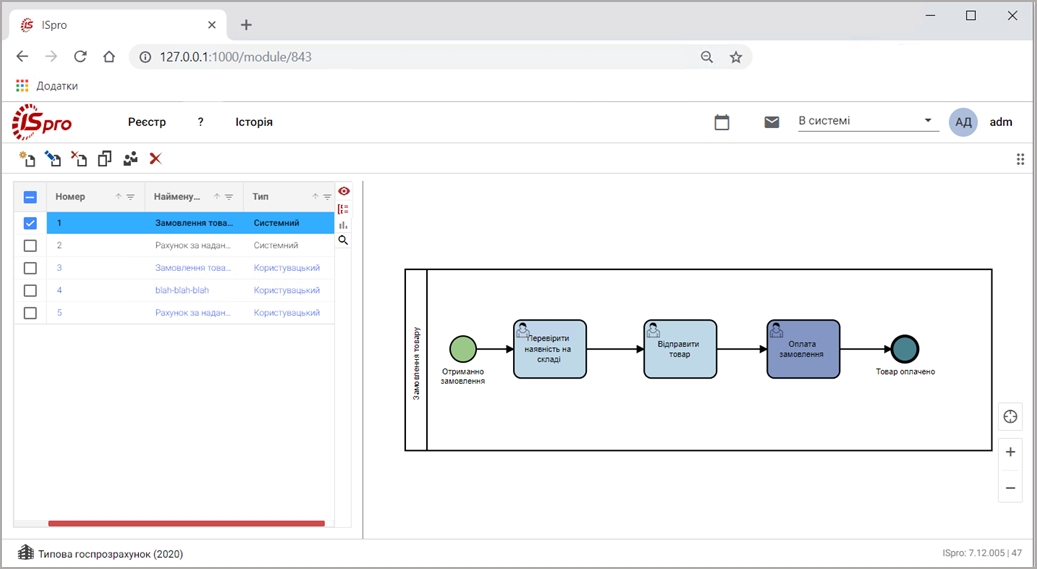Sort by the Тип column arrow

(315, 197)
